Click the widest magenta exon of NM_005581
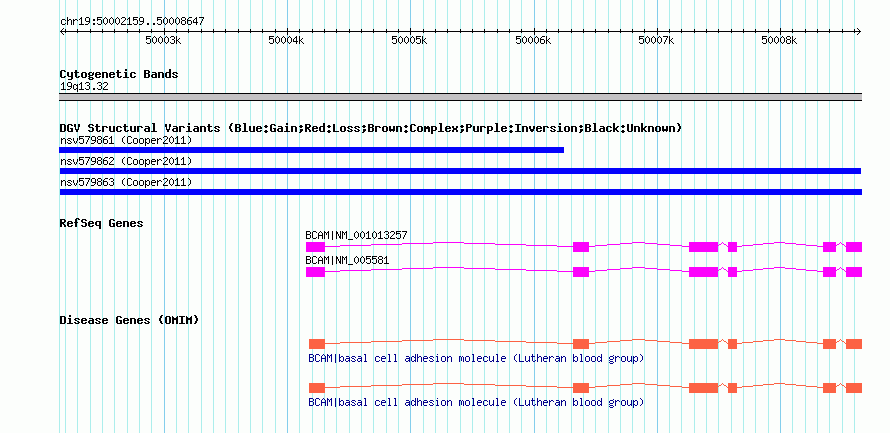The image size is (890, 433). (703, 272)
